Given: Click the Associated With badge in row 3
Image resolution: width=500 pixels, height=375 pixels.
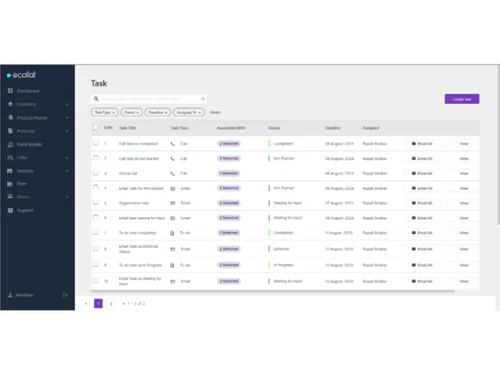Looking at the screenshot, I should point(229,173).
